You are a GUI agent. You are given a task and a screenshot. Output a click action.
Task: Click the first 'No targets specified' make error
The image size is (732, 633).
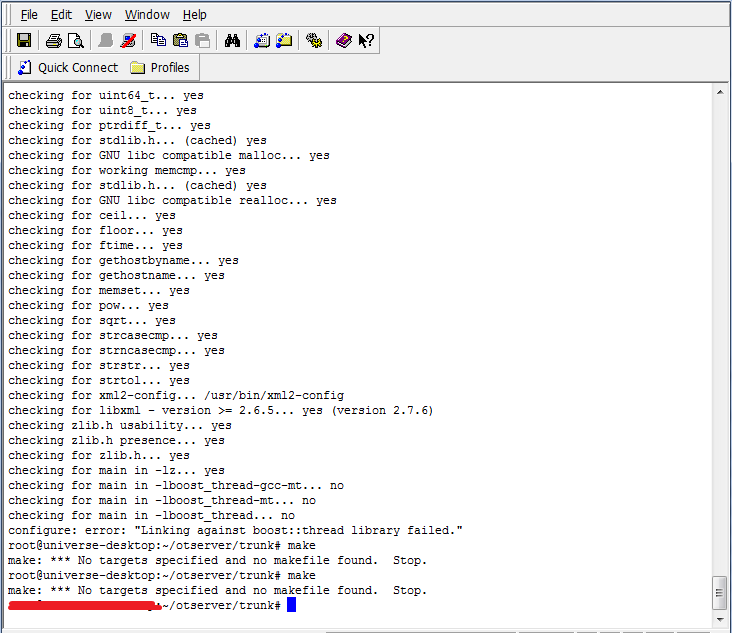pos(218,560)
